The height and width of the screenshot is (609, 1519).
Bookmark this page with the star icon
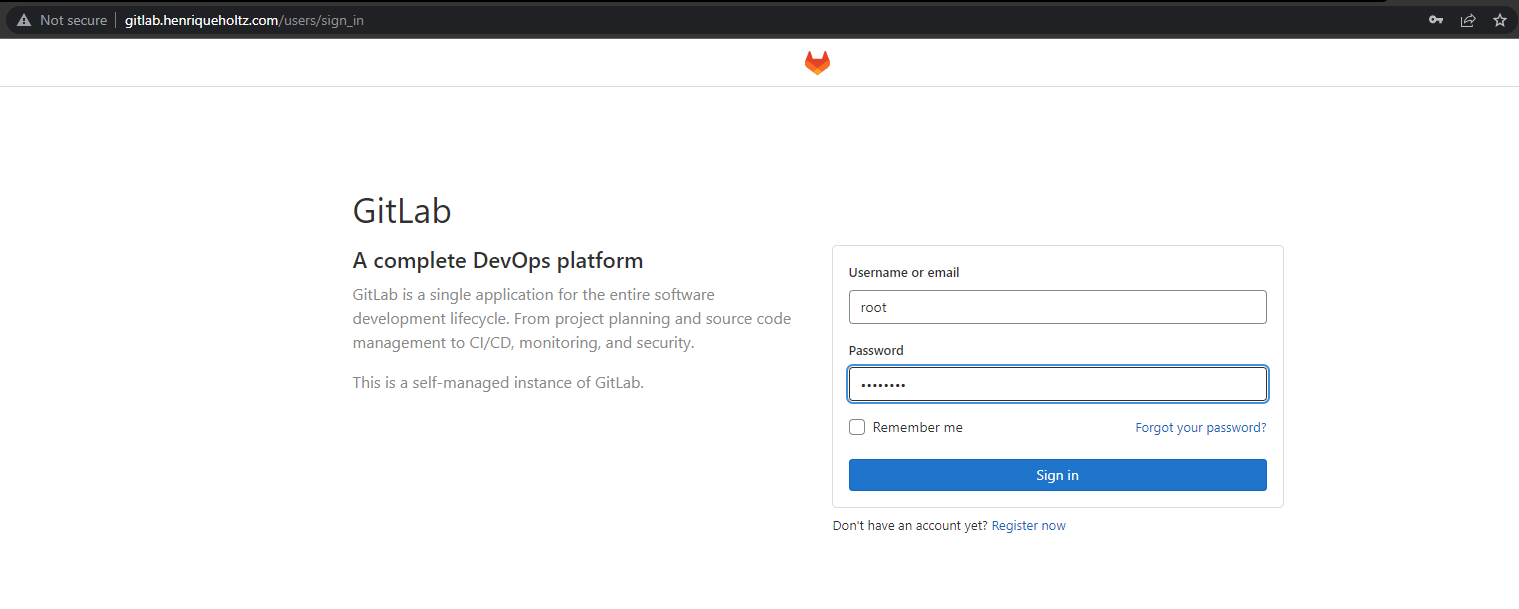(1499, 20)
